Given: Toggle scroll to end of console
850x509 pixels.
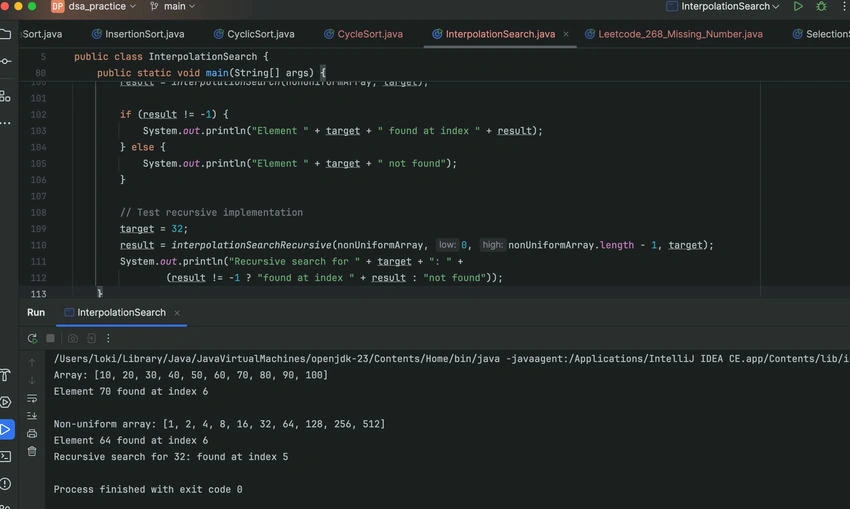Looking at the screenshot, I should [32, 416].
